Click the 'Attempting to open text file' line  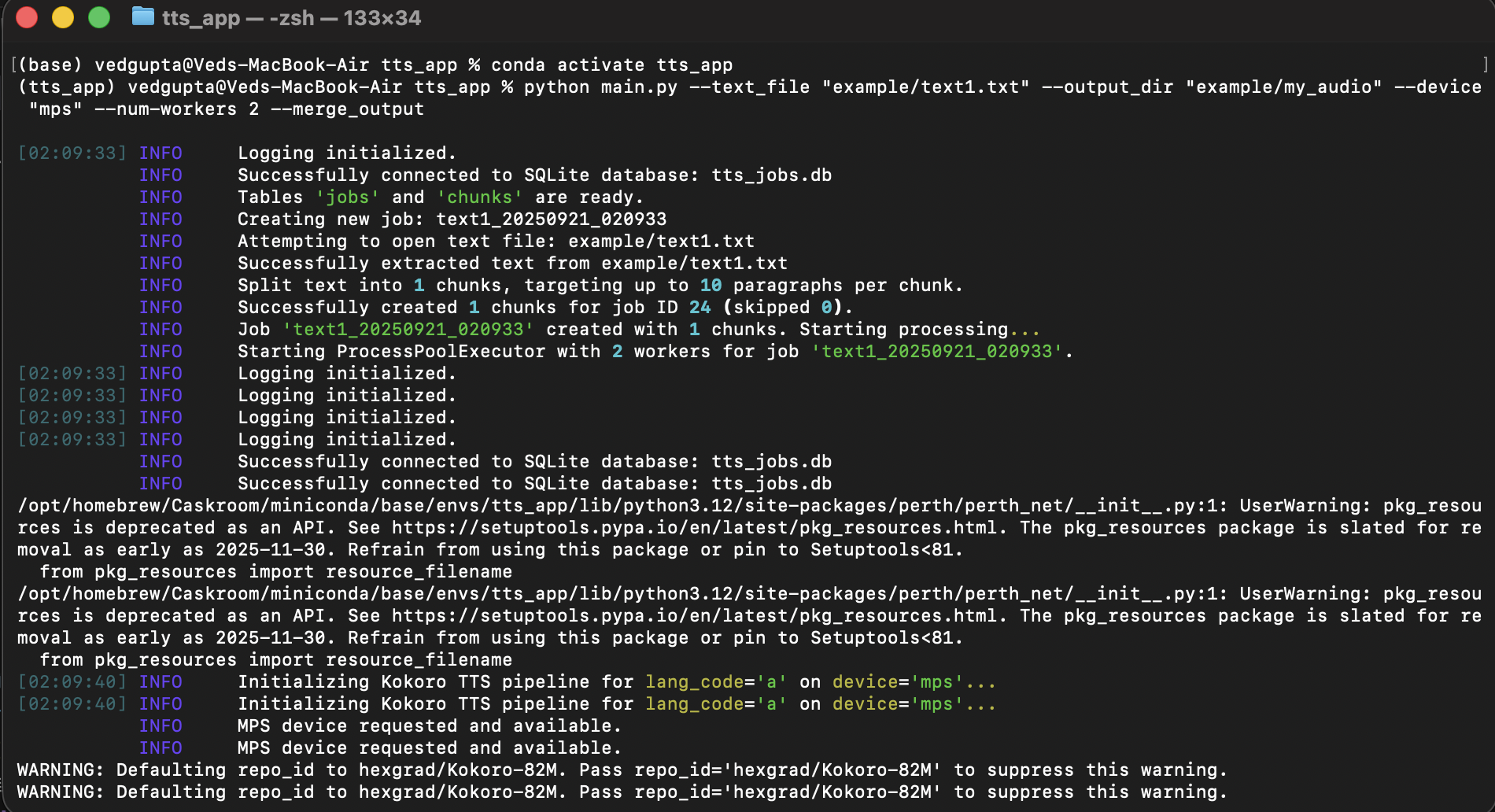click(x=496, y=242)
